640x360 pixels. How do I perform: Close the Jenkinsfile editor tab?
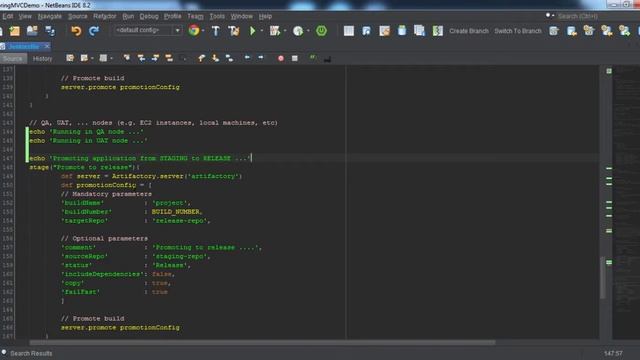47,46
